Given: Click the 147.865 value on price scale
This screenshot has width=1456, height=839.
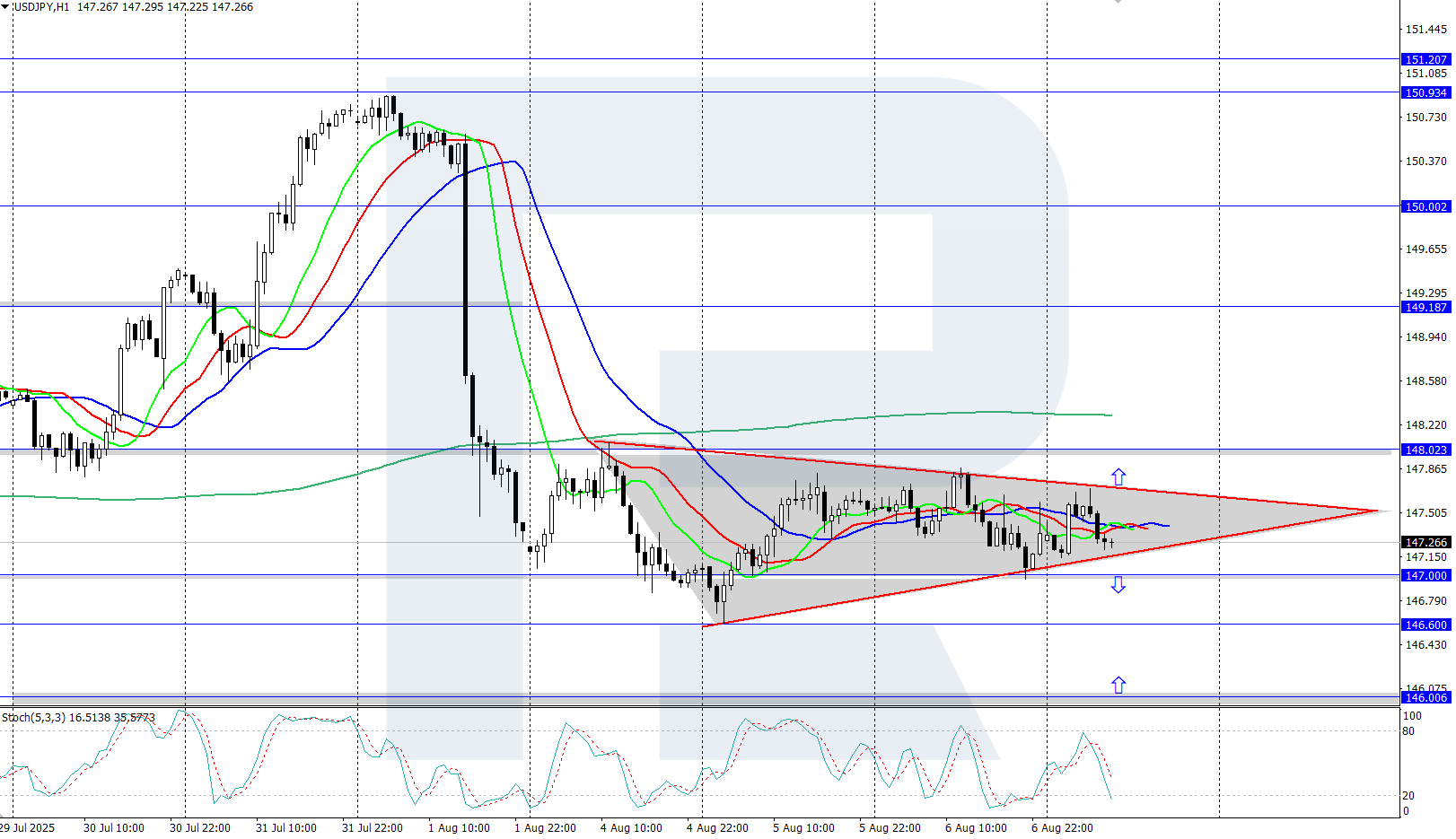Looking at the screenshot, I should 1425,468.
